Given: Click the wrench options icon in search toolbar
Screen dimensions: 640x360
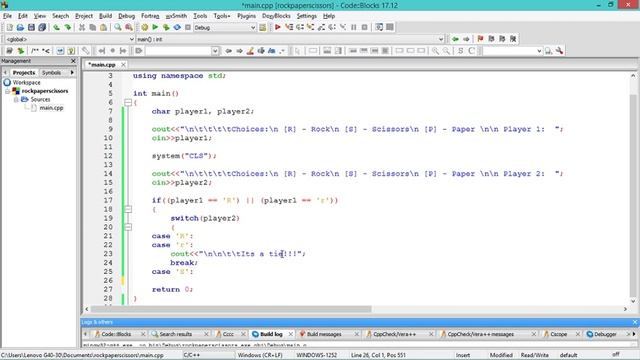Looking at the screenshot, I should [559, 51].
